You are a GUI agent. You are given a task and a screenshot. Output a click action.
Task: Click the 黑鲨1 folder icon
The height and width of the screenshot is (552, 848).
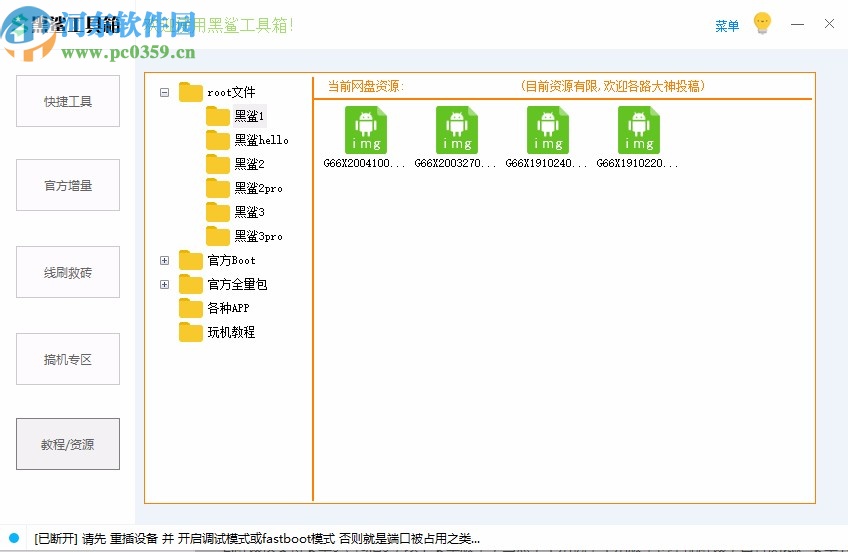[218, 116]
